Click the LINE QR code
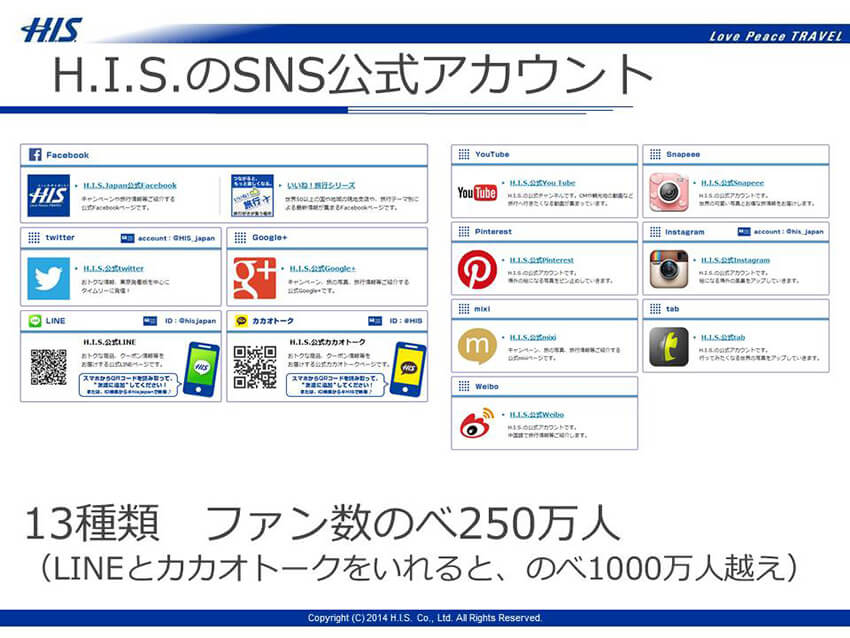The width and height of the screenshot is (850, 638). (48, 368)
